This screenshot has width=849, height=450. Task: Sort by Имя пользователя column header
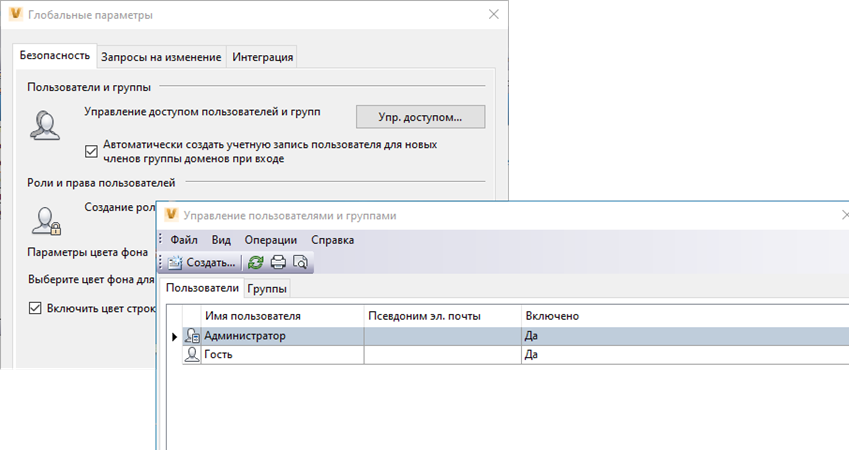pyautogui.click(x=283, y=316)
